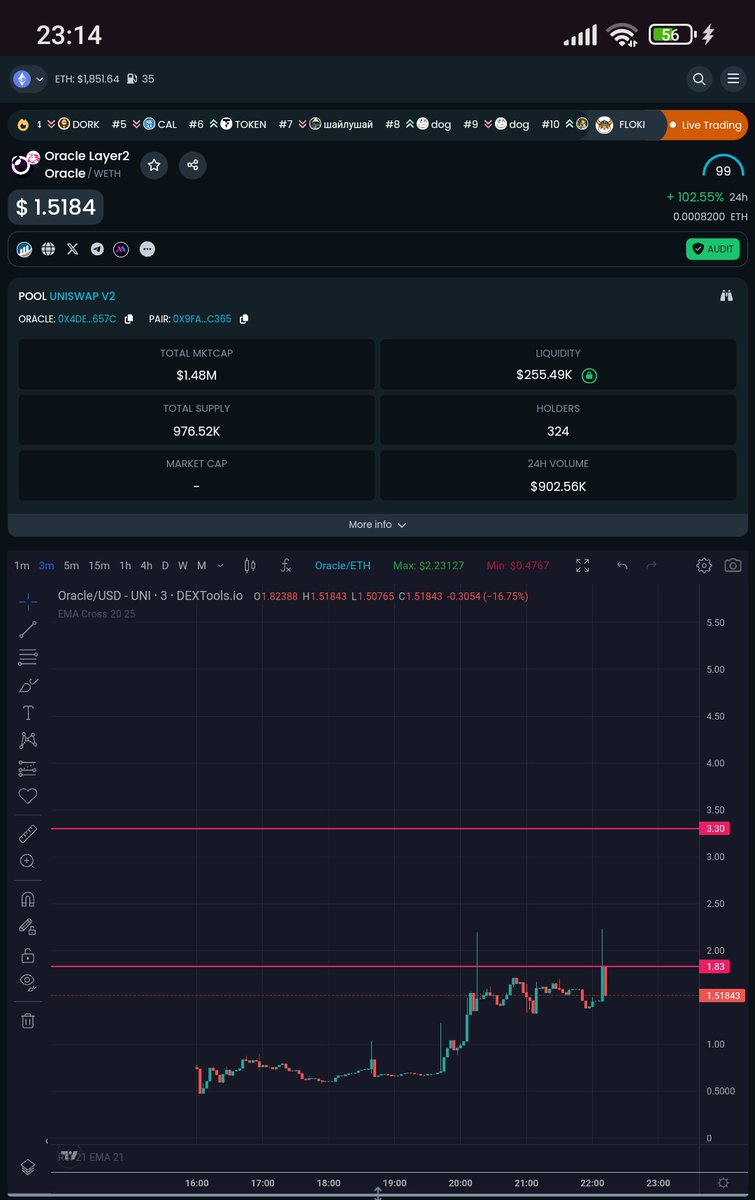Open hot pair #7 шайлушай
Viewport: 755px width, 1200px height.
pyautogui.click(x=325, y=125)
